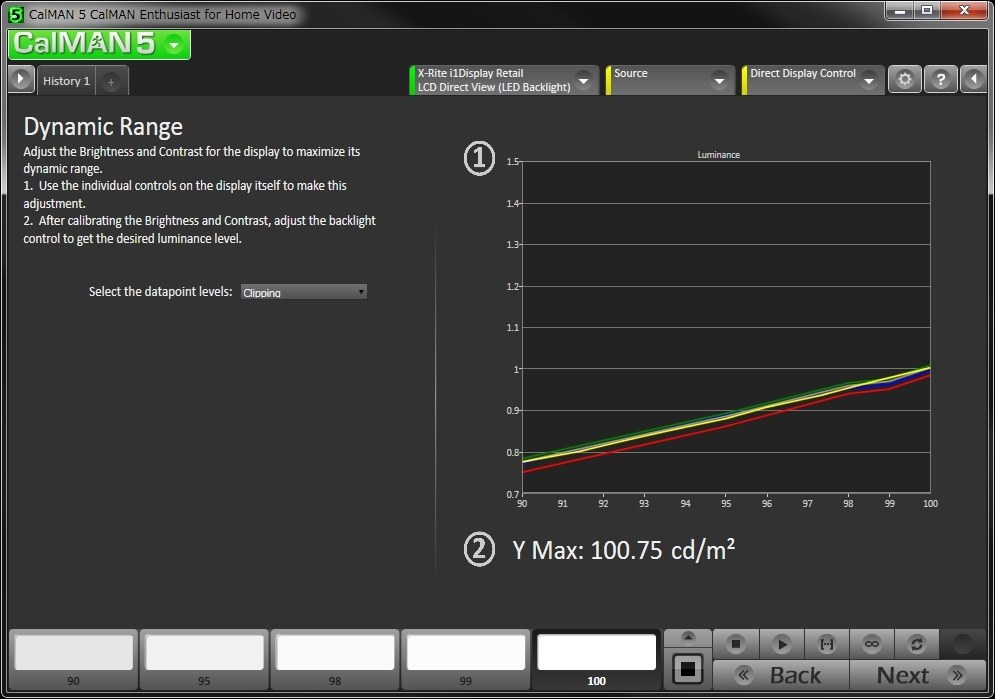Click the large square stop button
The image size is (995, 699).
[x=687, y=669]
